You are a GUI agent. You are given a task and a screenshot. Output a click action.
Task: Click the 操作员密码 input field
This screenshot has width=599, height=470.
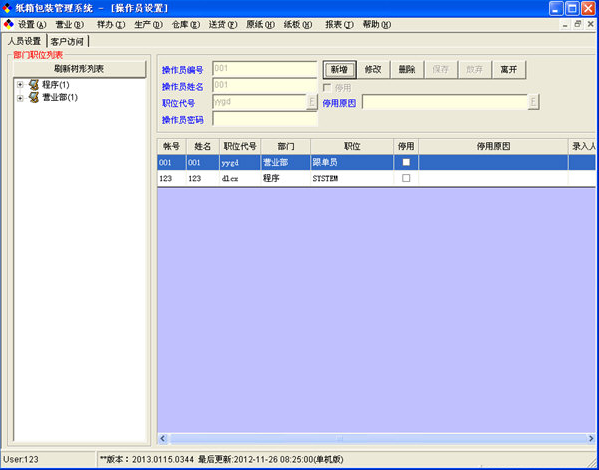[265, 119]
